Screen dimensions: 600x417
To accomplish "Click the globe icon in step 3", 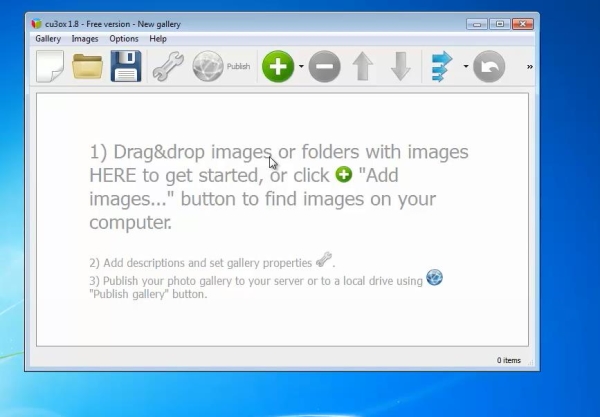I will [434, 277].
